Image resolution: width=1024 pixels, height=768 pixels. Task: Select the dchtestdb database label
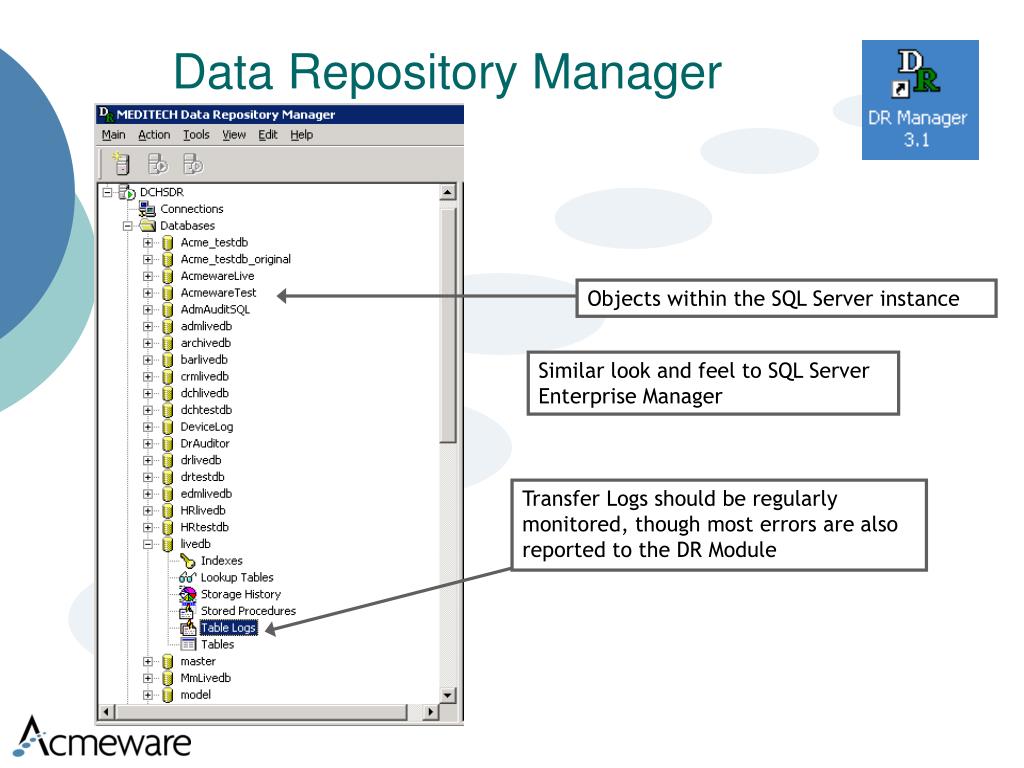coord(206,410)
